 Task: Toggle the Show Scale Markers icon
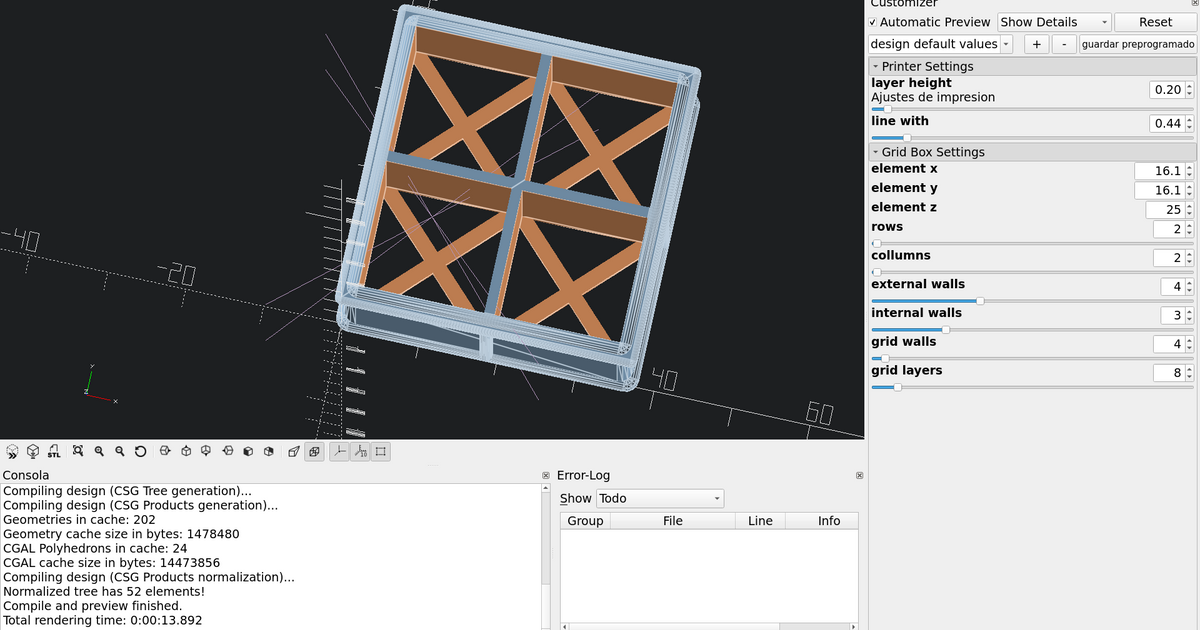[361, 451]
